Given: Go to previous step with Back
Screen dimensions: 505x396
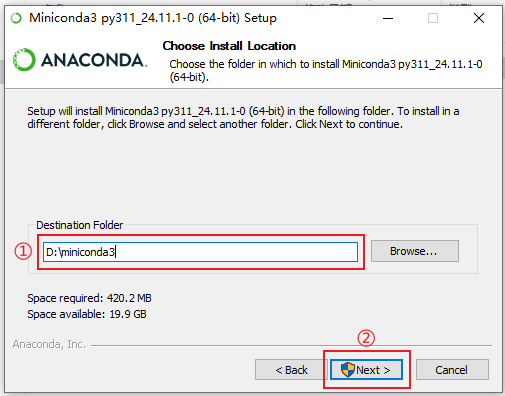Looking at the screenshot, I should [x=291, y=370].
